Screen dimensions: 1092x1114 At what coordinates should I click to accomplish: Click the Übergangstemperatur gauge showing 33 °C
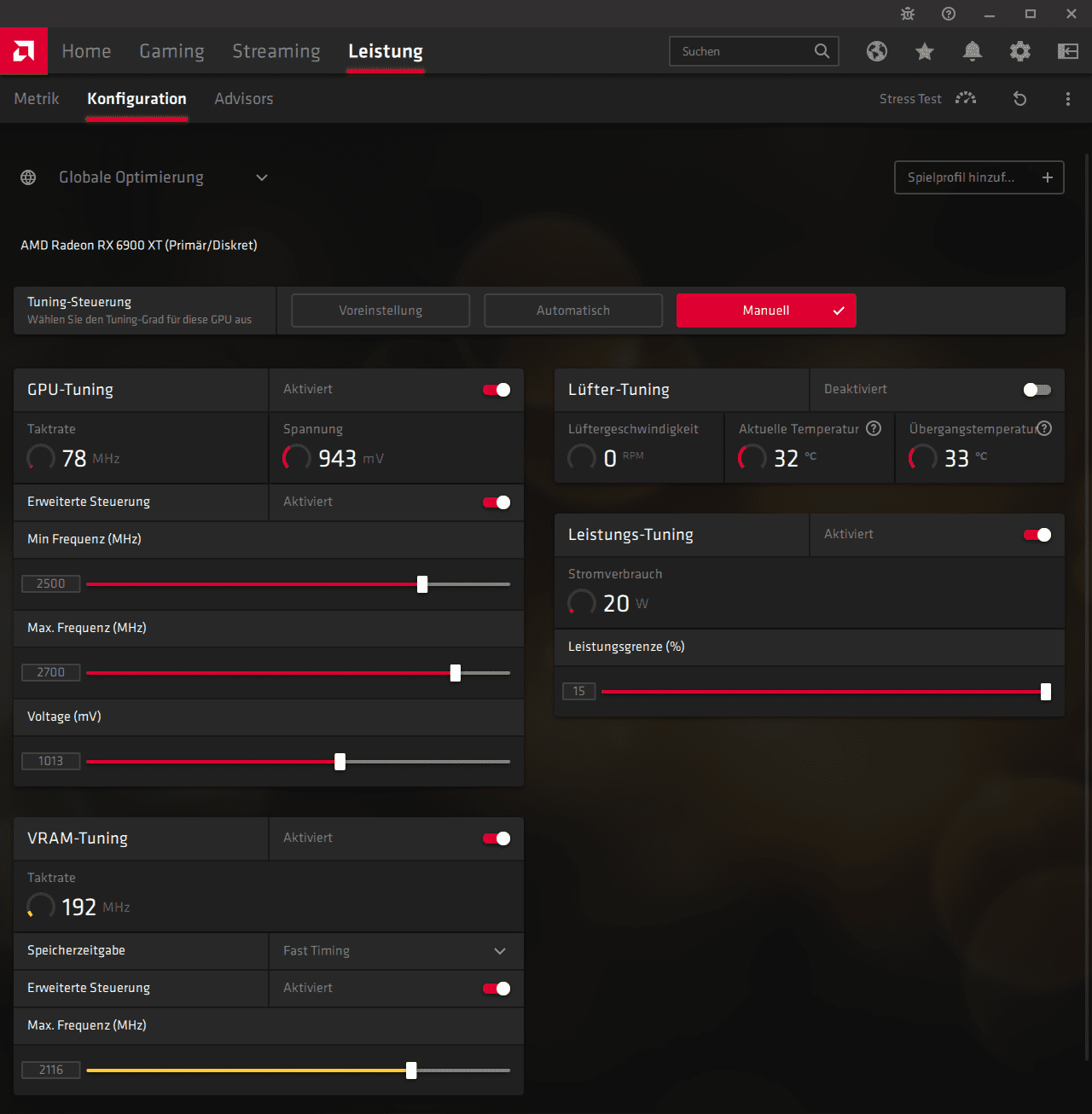click(923, 458)
